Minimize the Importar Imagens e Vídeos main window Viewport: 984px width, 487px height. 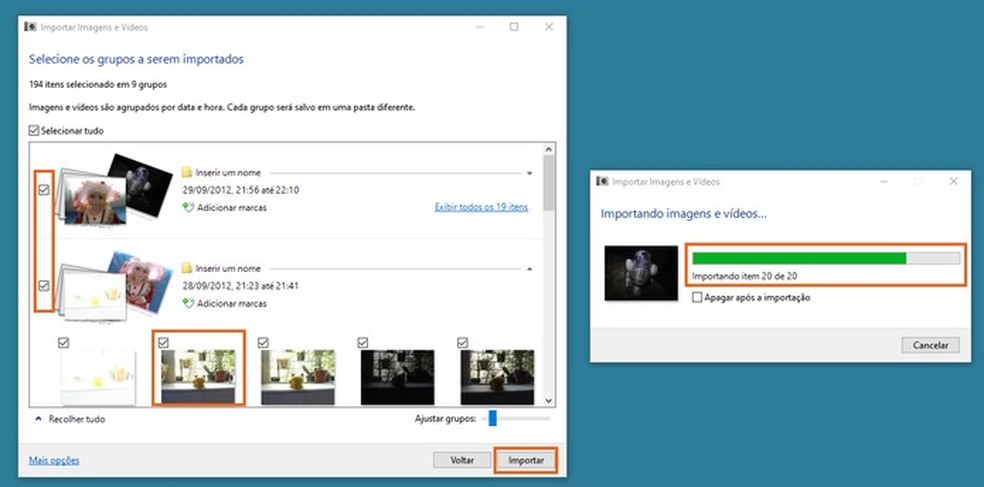[479, 27]
